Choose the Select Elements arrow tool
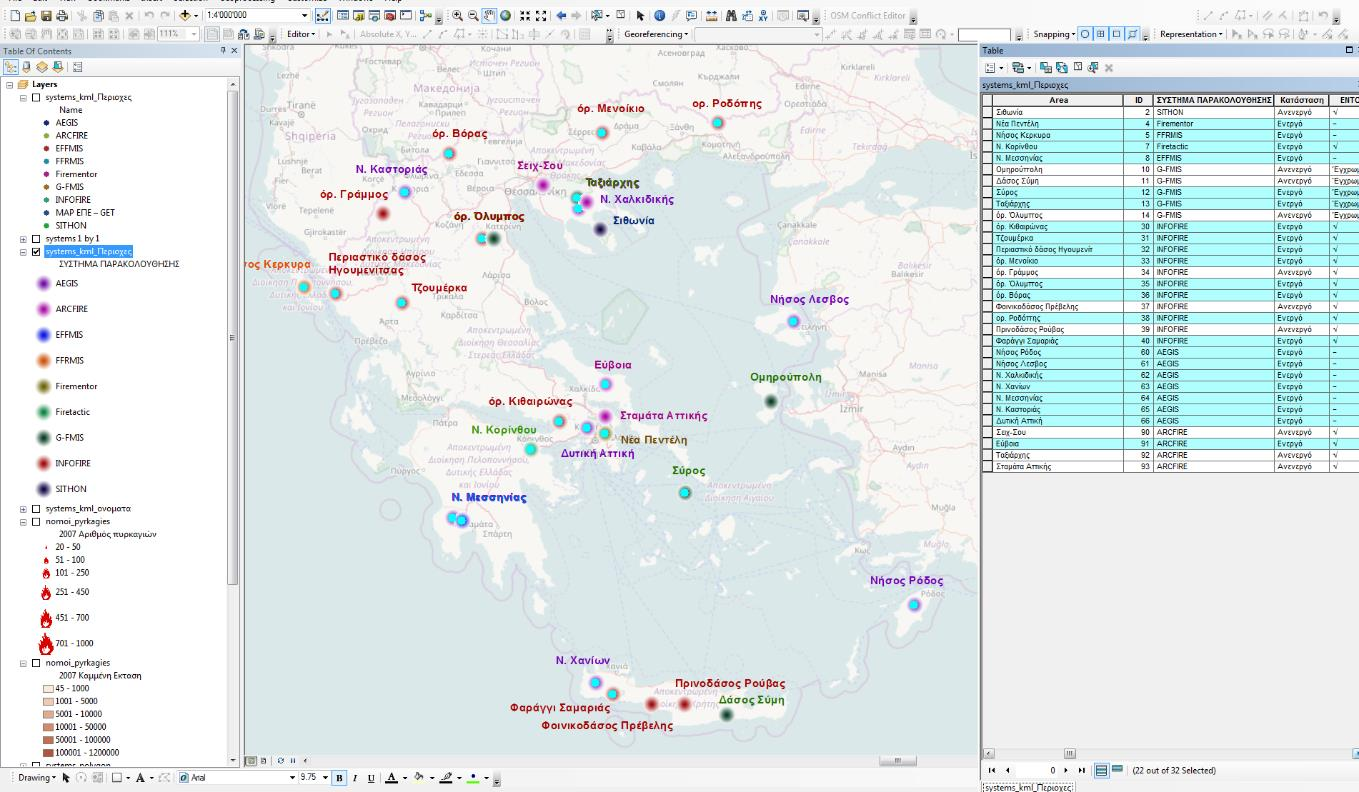 point(640,16)
